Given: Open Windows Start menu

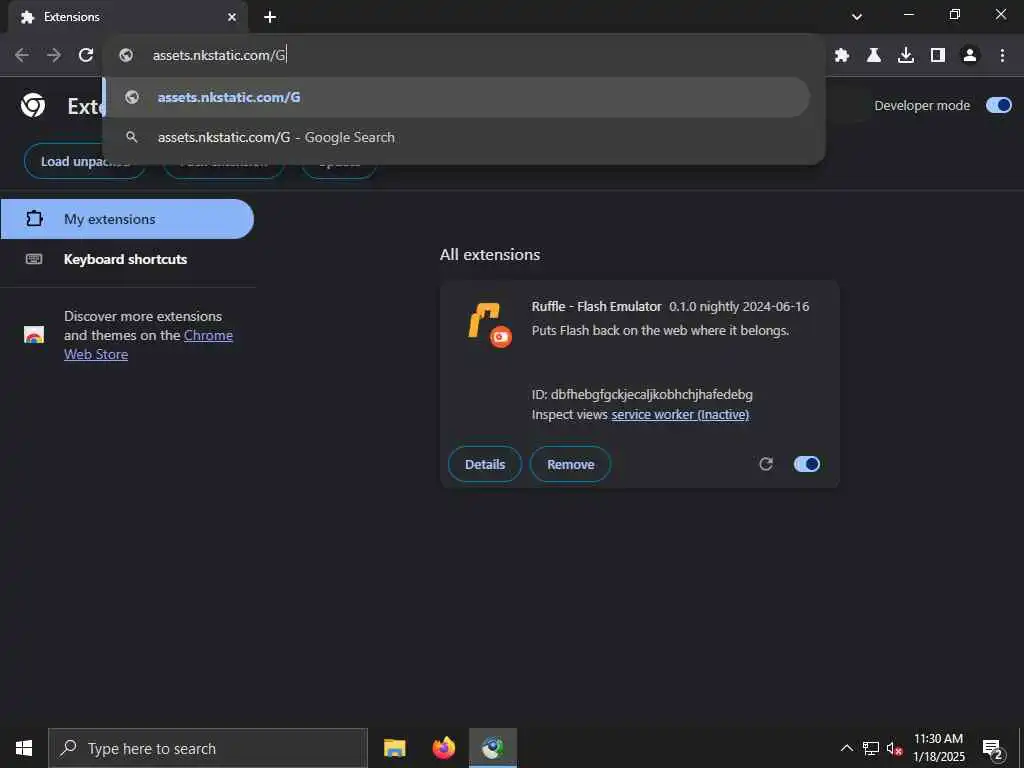Looking at the screenshot, I should click(24, 748).
